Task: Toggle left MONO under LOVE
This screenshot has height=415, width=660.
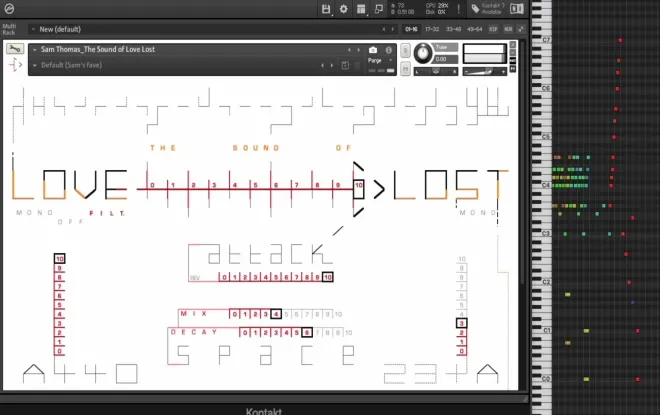Action: 35,213
